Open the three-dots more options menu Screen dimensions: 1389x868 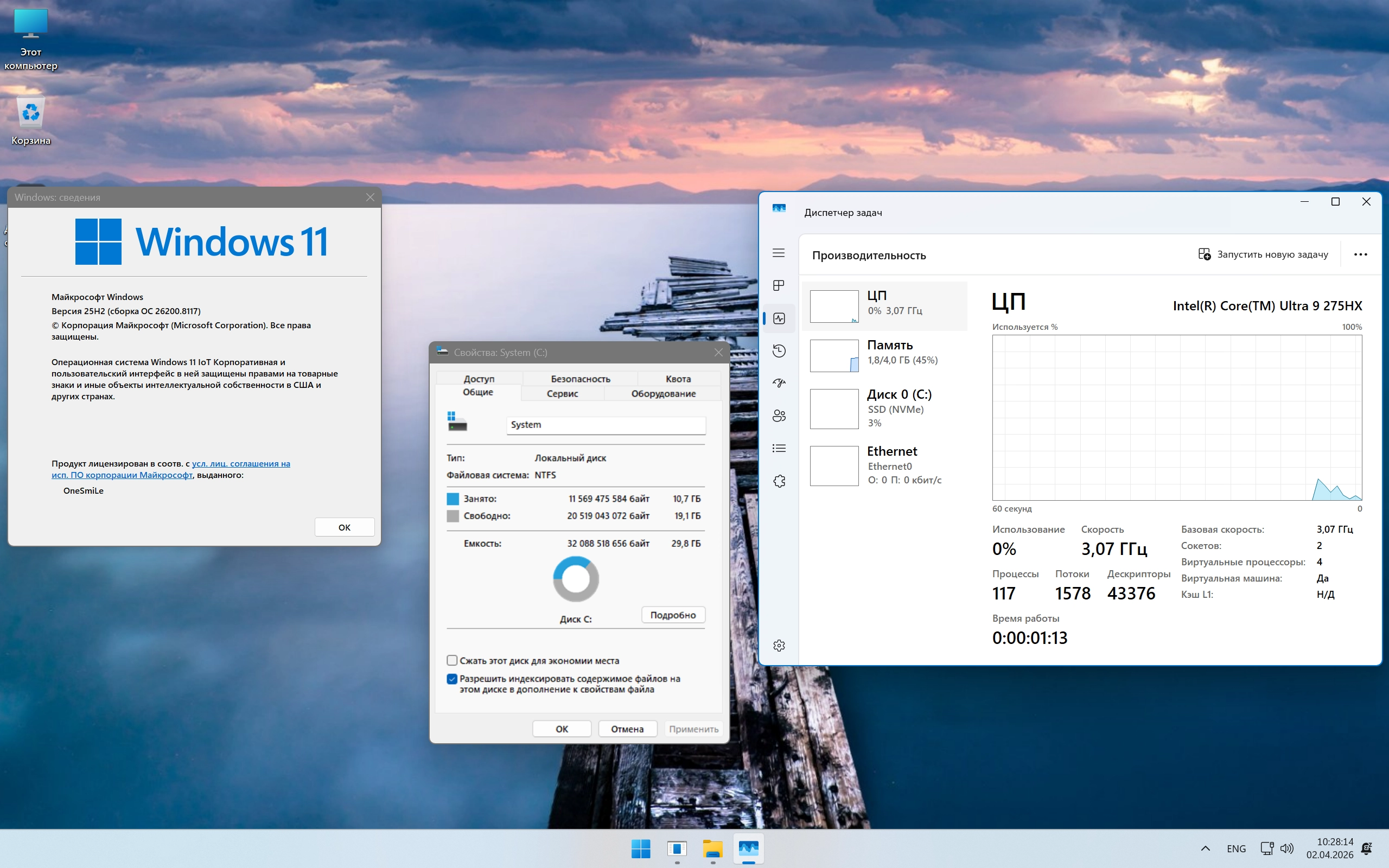(1360, 254)
